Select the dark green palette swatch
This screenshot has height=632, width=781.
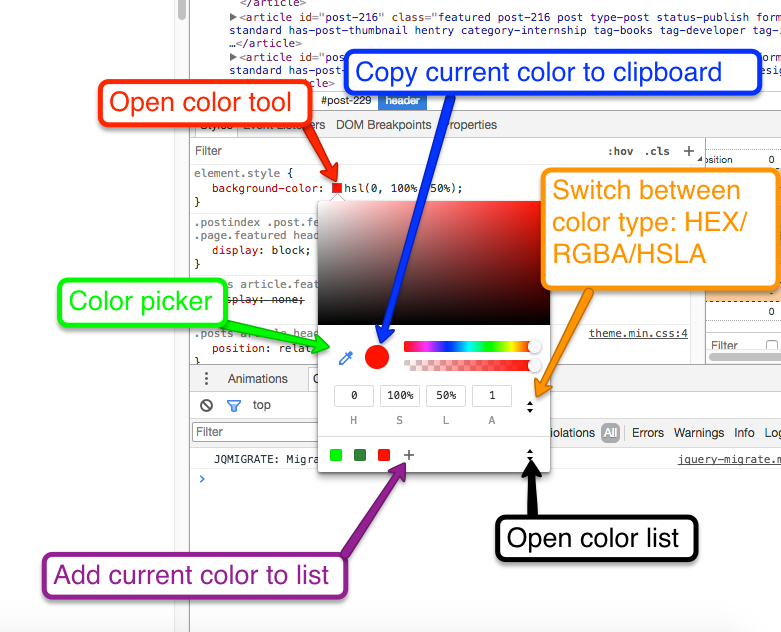[360, 455]
